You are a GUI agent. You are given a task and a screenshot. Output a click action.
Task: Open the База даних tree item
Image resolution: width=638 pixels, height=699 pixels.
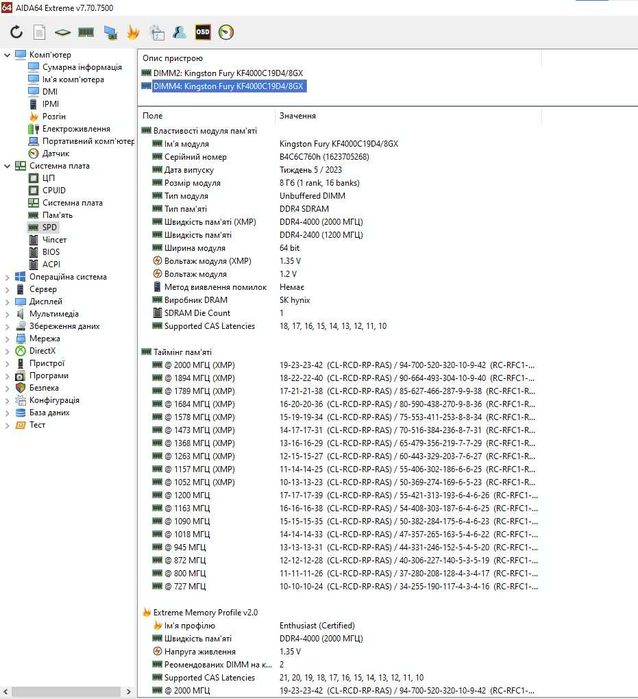coord(49,412)
